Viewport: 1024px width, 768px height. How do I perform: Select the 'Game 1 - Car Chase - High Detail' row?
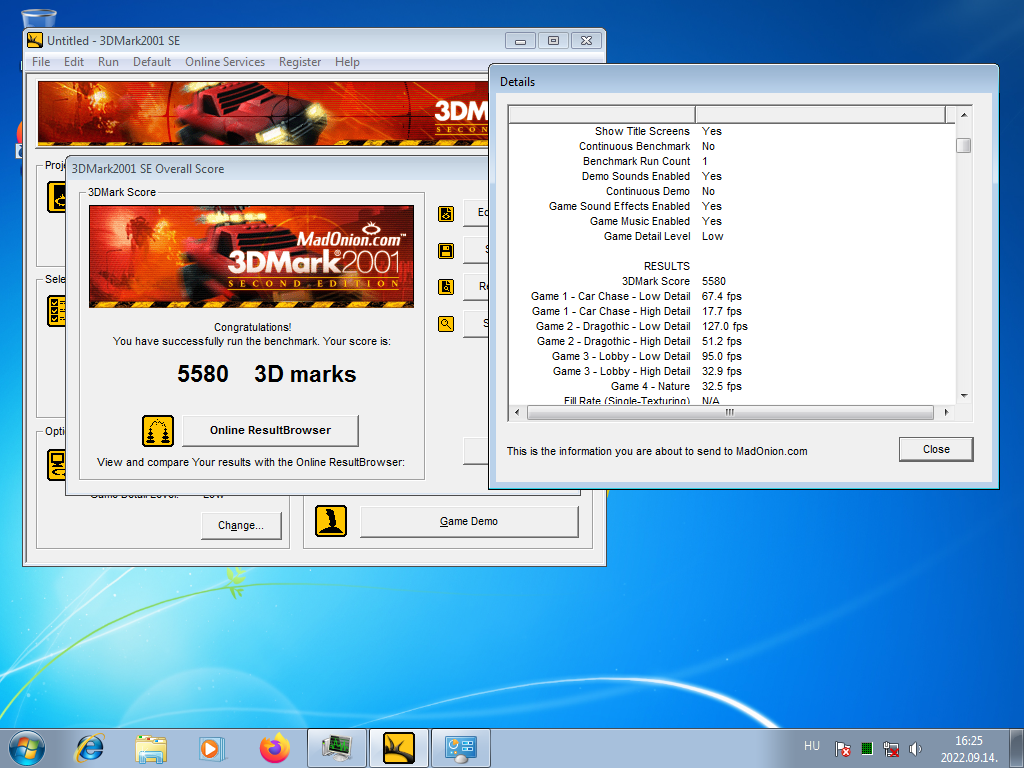pyautogui.click(x=732, y=312)
